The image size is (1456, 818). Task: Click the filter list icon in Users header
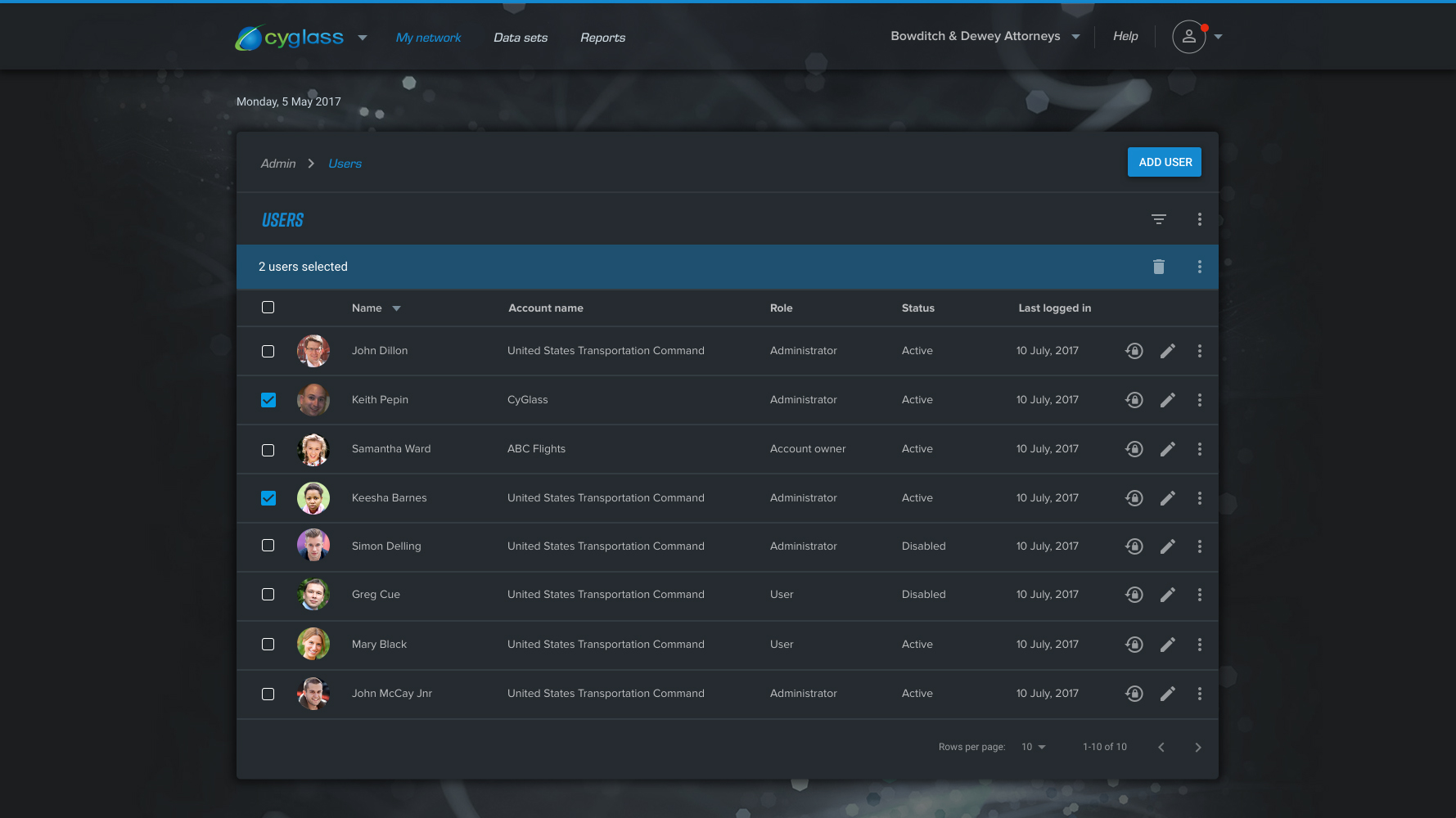tap(1158, 219)
